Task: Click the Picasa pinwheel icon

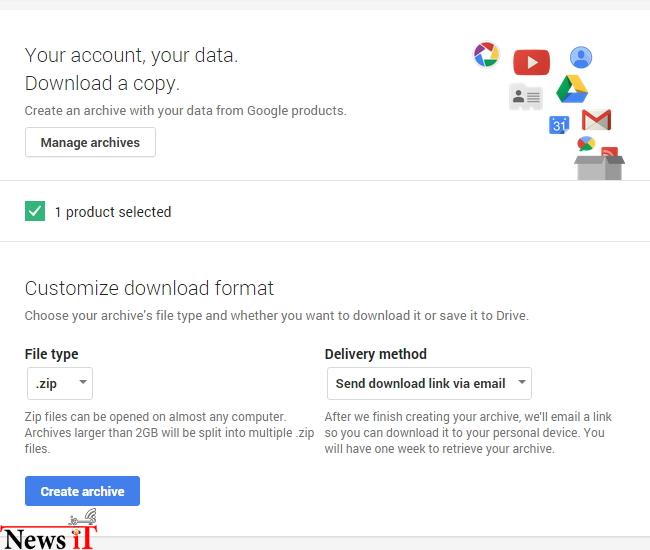Action: coord(486,55)
